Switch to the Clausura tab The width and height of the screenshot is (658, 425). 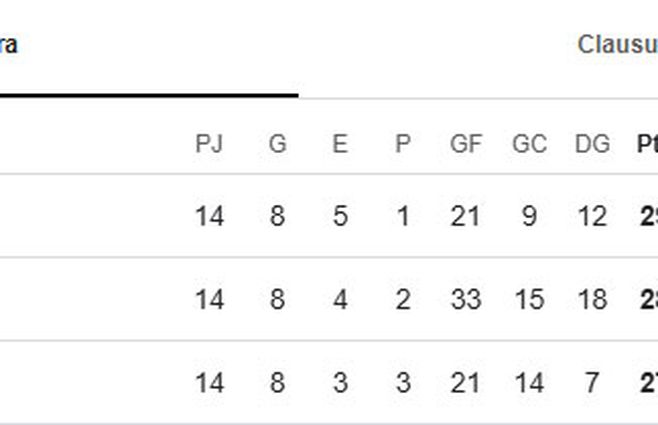coord(617,45)
